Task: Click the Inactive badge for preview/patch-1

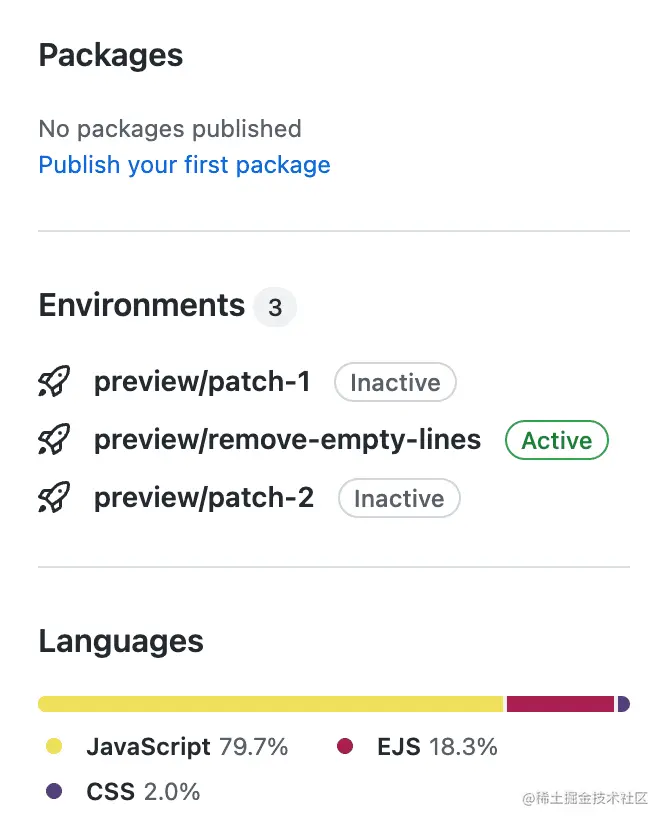Action: [395, 383]
